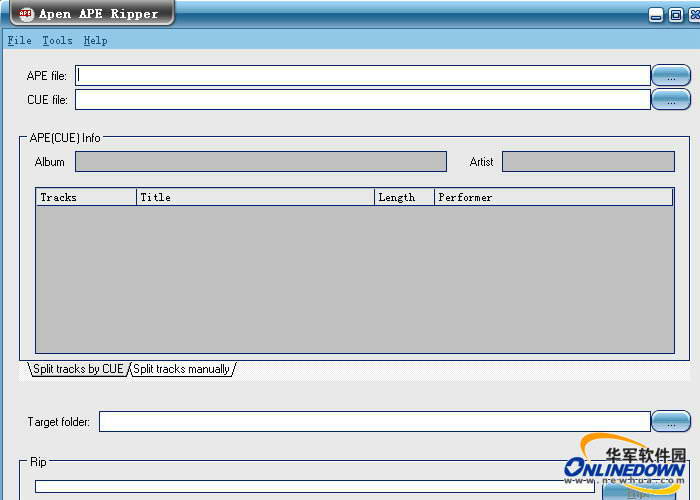
Task: Click the Tracks column header
Action: pos(86,197)
